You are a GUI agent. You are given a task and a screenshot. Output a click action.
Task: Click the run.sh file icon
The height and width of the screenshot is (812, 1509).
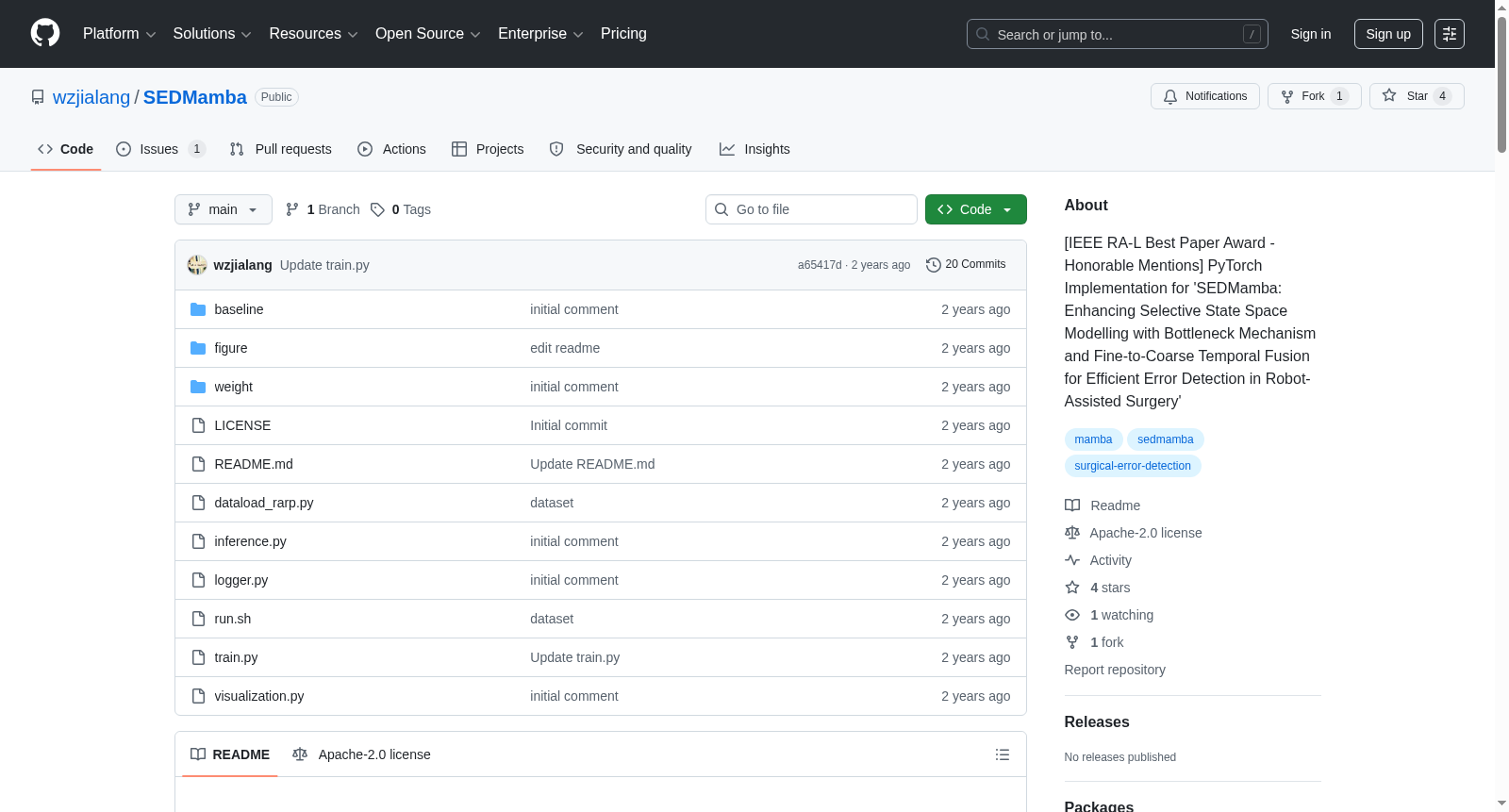click(198, 619)
